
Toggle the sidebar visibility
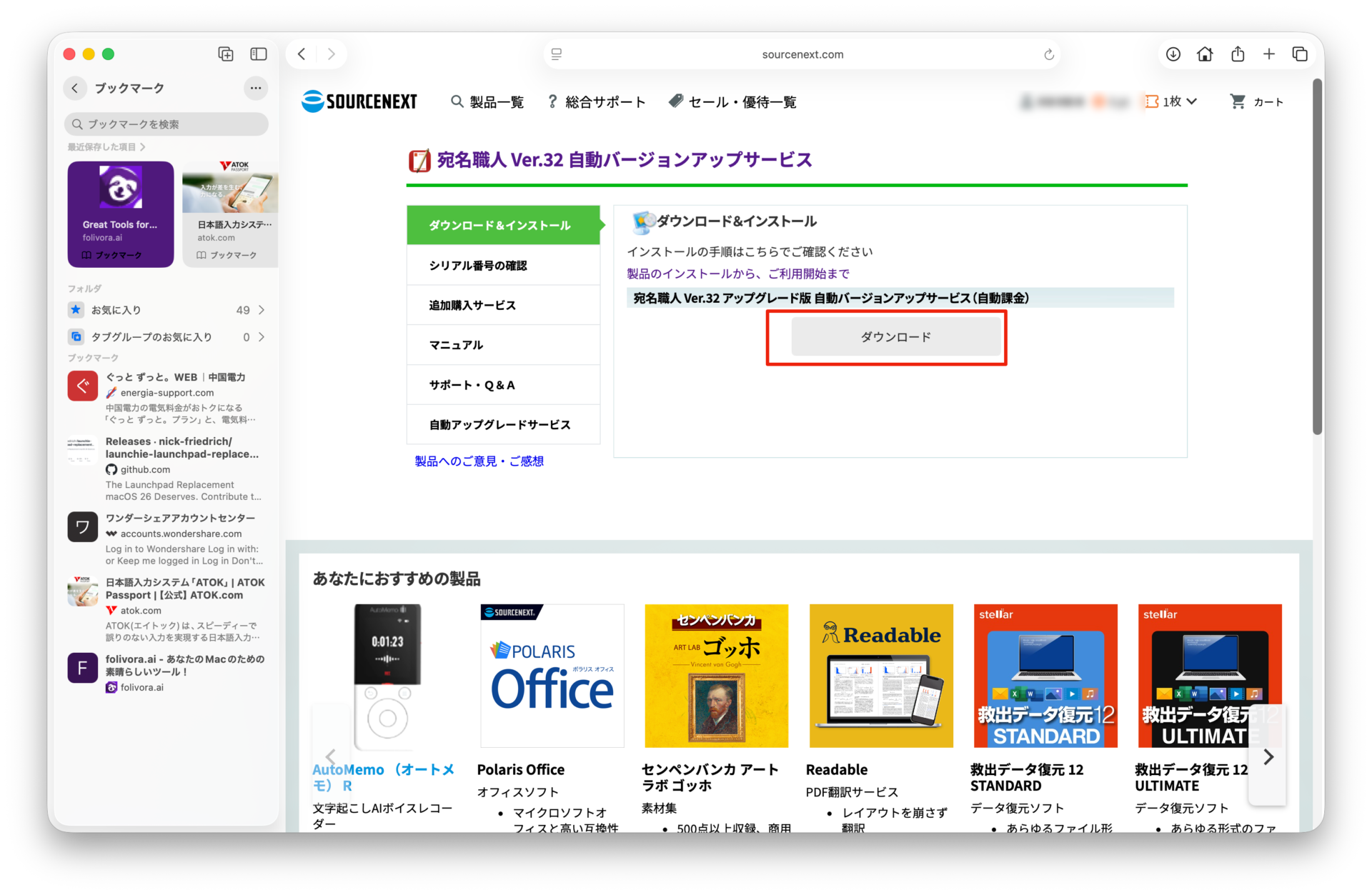tap(258, 54)
